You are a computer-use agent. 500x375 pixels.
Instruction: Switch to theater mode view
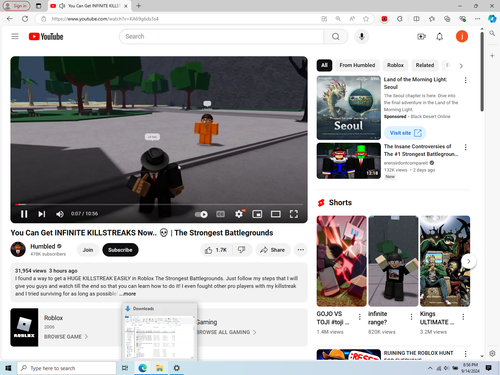(275, 214)
